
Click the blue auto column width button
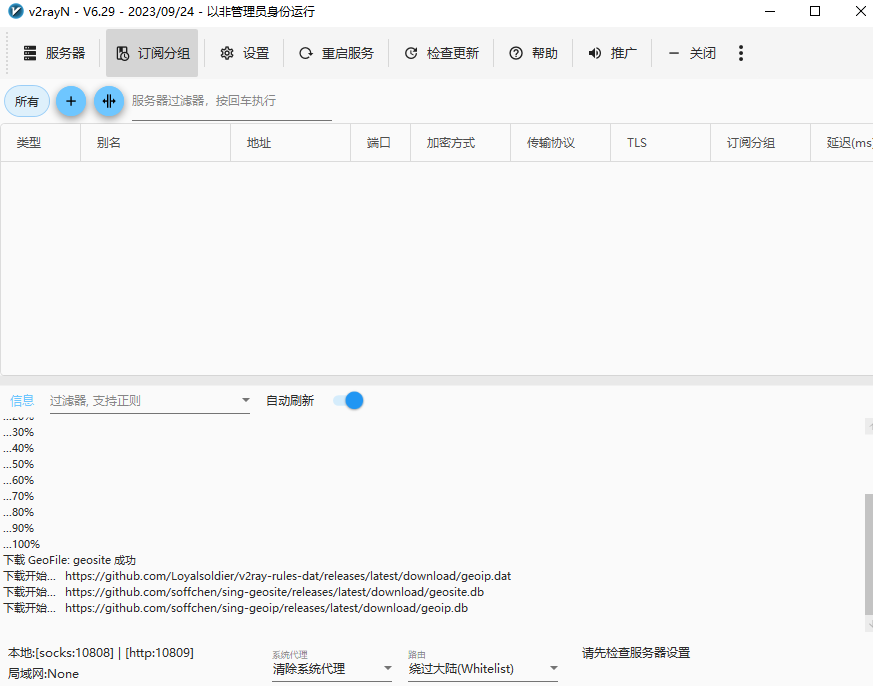pos(109,101)
